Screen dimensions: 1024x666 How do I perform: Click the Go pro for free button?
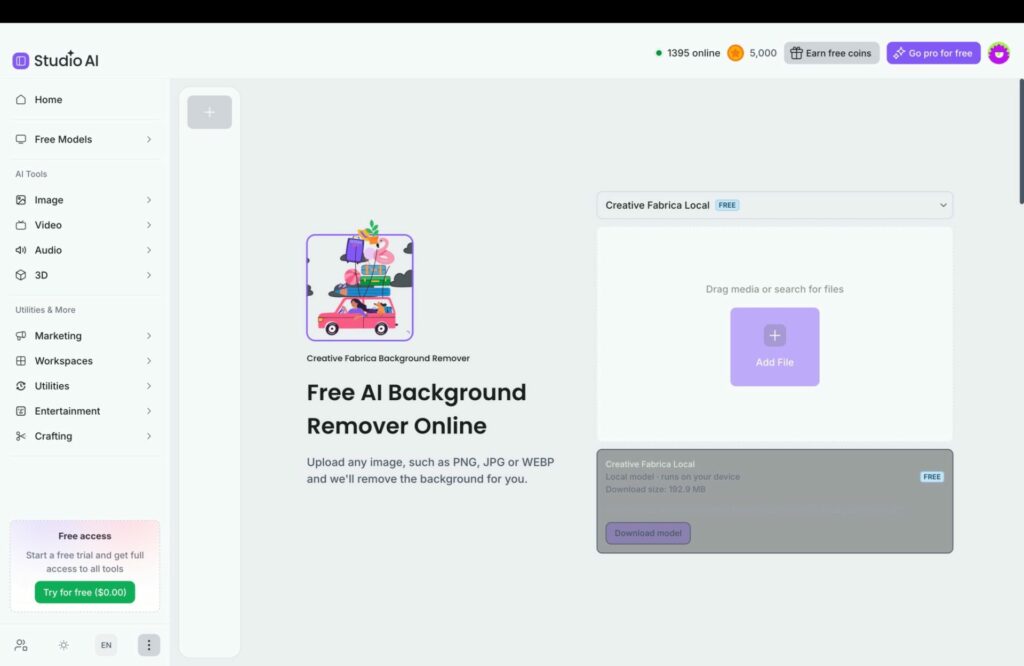[x=933, y=53]
